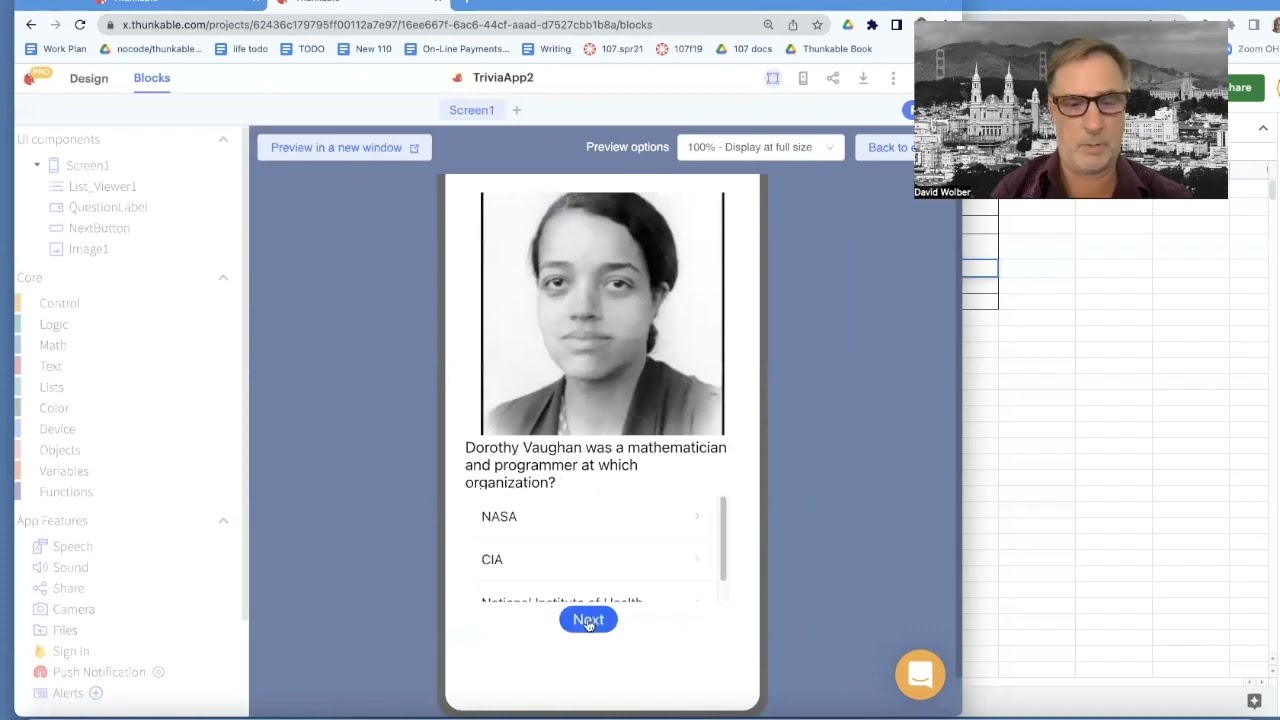1280x720 pixels.
Task: Switch to the Blocks tab
Action: [152, 78]
